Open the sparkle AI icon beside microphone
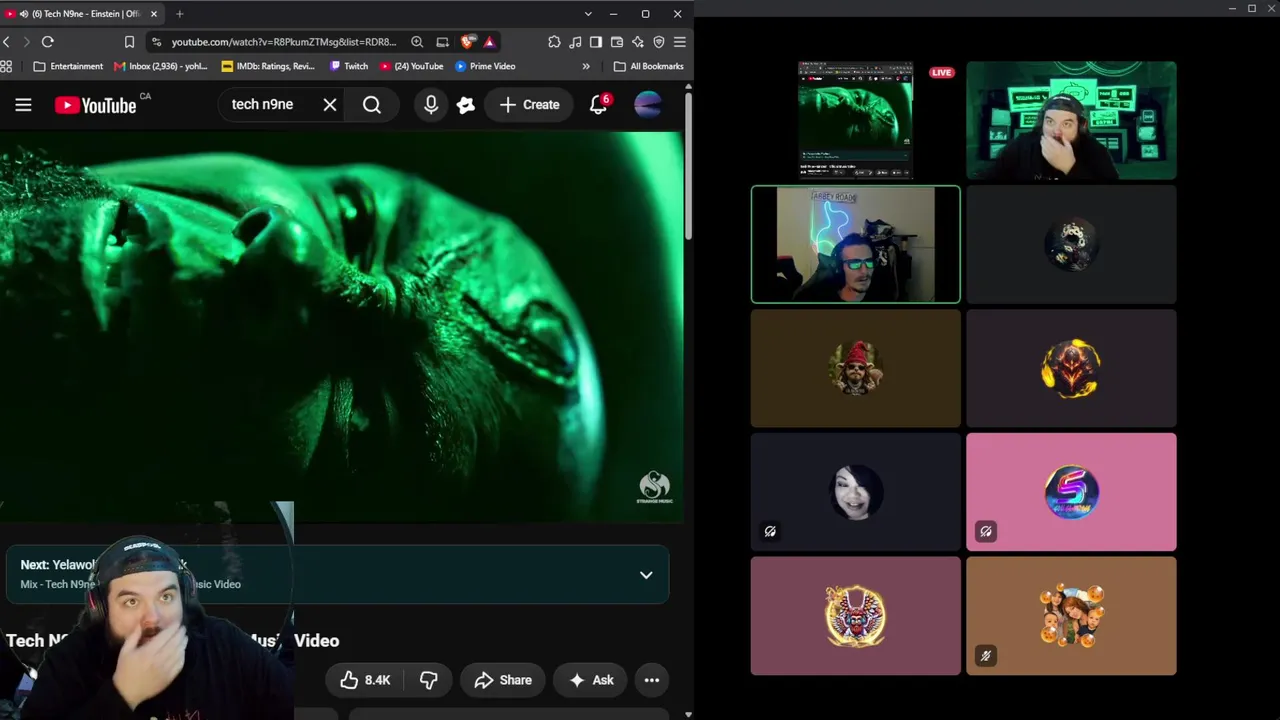Image resolution: width=1280 pixels, height=720 pixels. pyautogui.click(x=466, y=105)
